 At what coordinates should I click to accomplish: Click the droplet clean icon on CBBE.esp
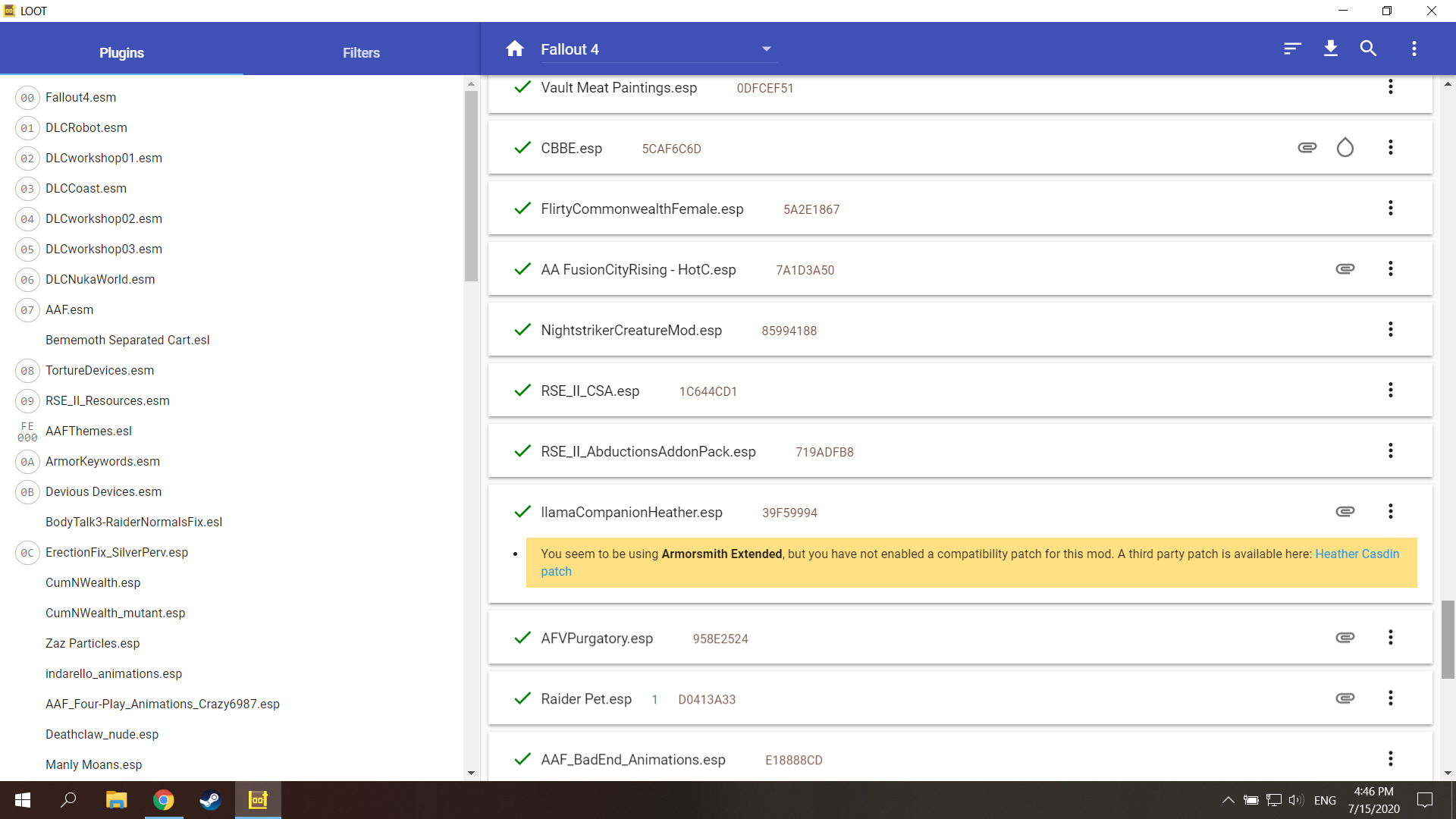coord(1345,147)
